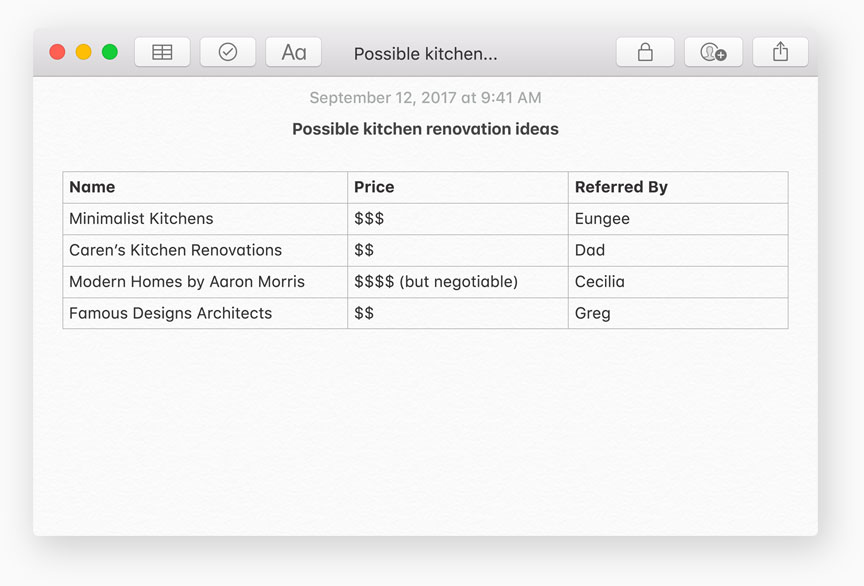Click the yellow minimize window button
Screen dimensions: 864x586
(x=84, y=52)
